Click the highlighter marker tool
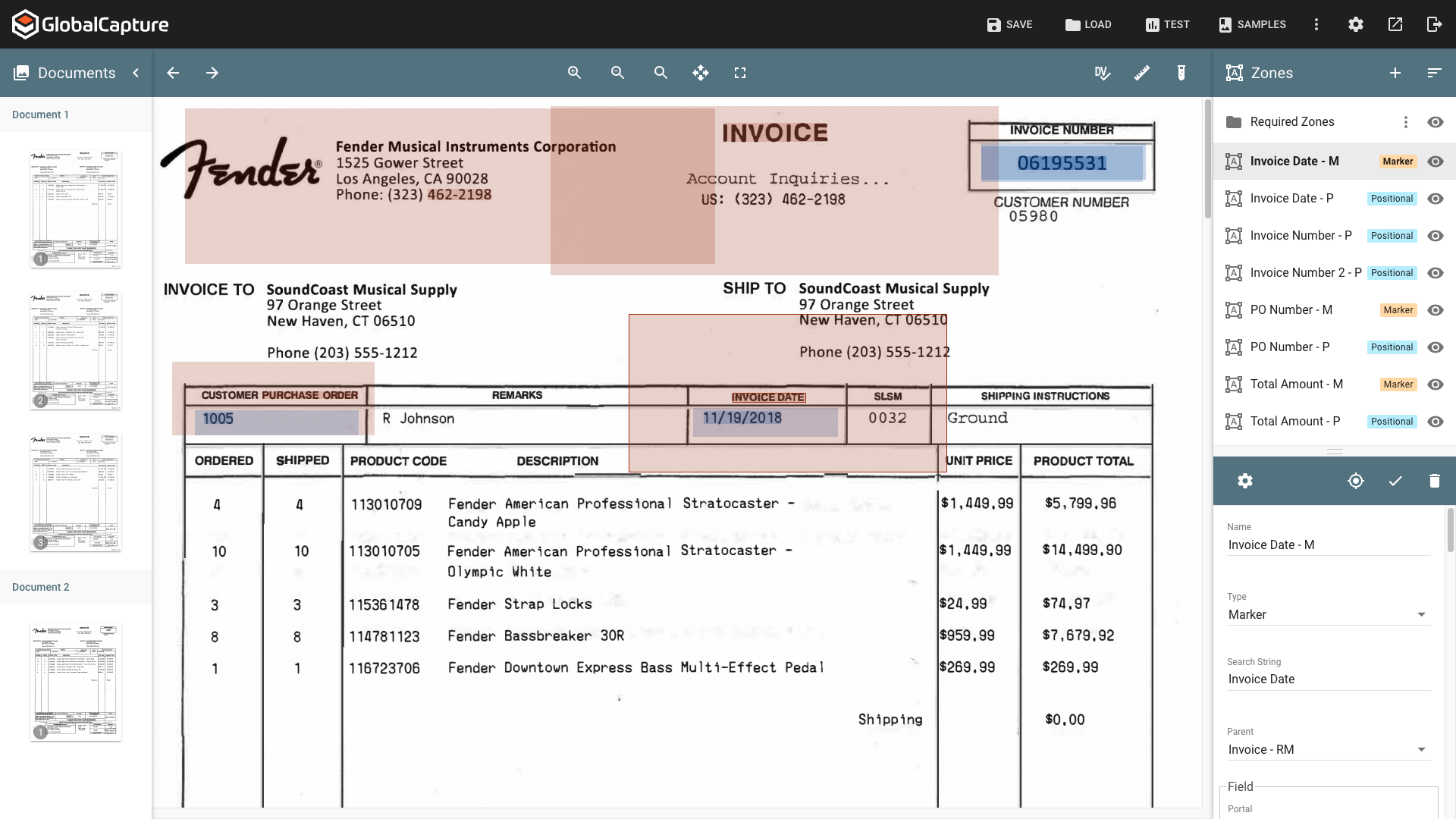This screenshot has width=1456, height=819. click(x=1181, y=73)
